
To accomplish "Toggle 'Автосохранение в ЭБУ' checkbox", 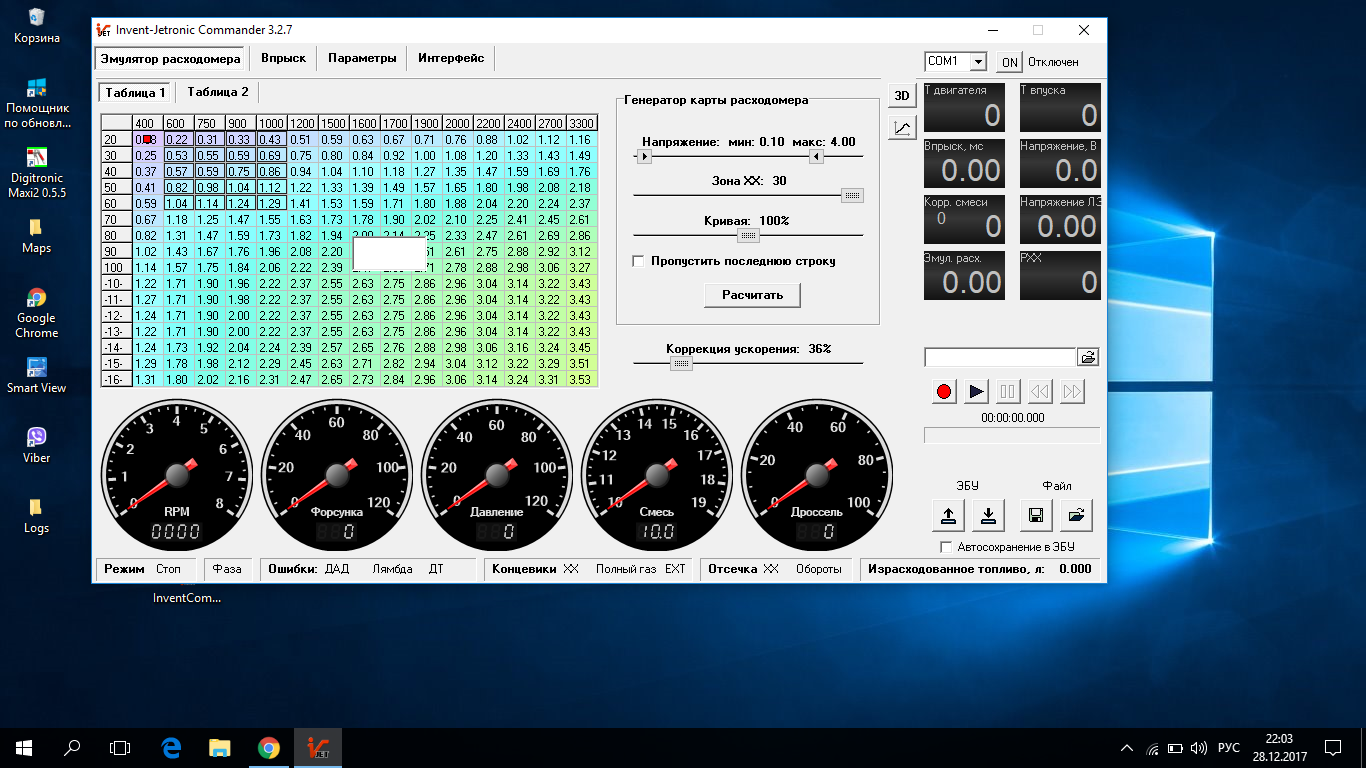I will [946, 547].
